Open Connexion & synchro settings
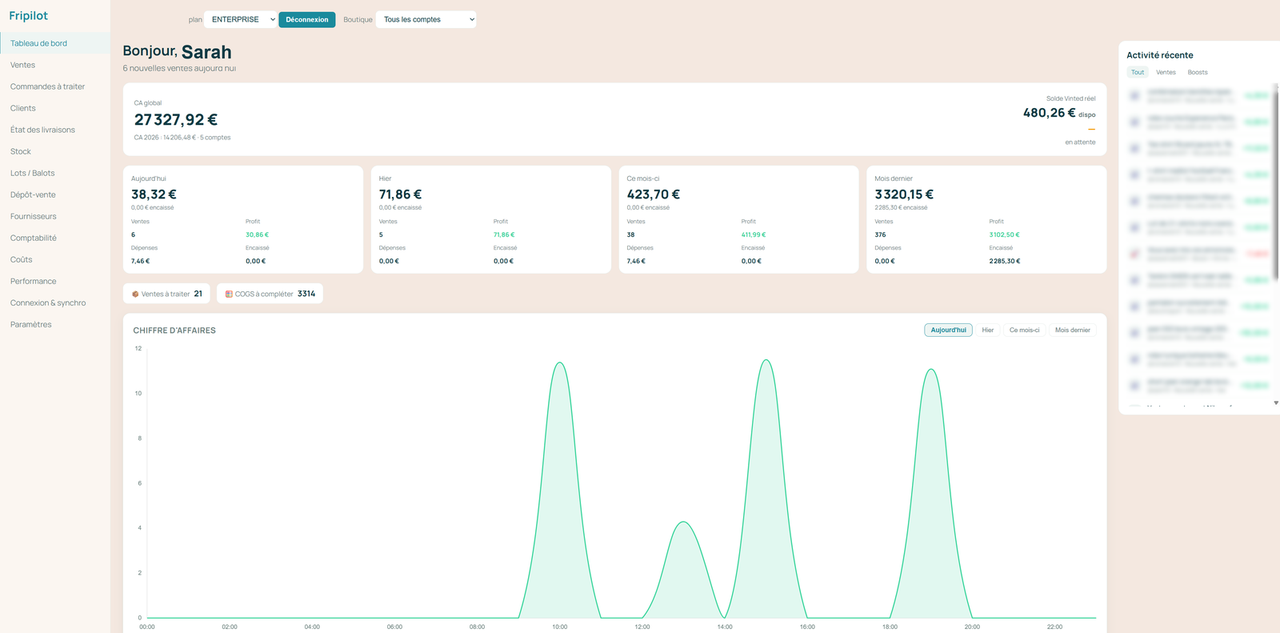1280x633 pixels. 55,303
